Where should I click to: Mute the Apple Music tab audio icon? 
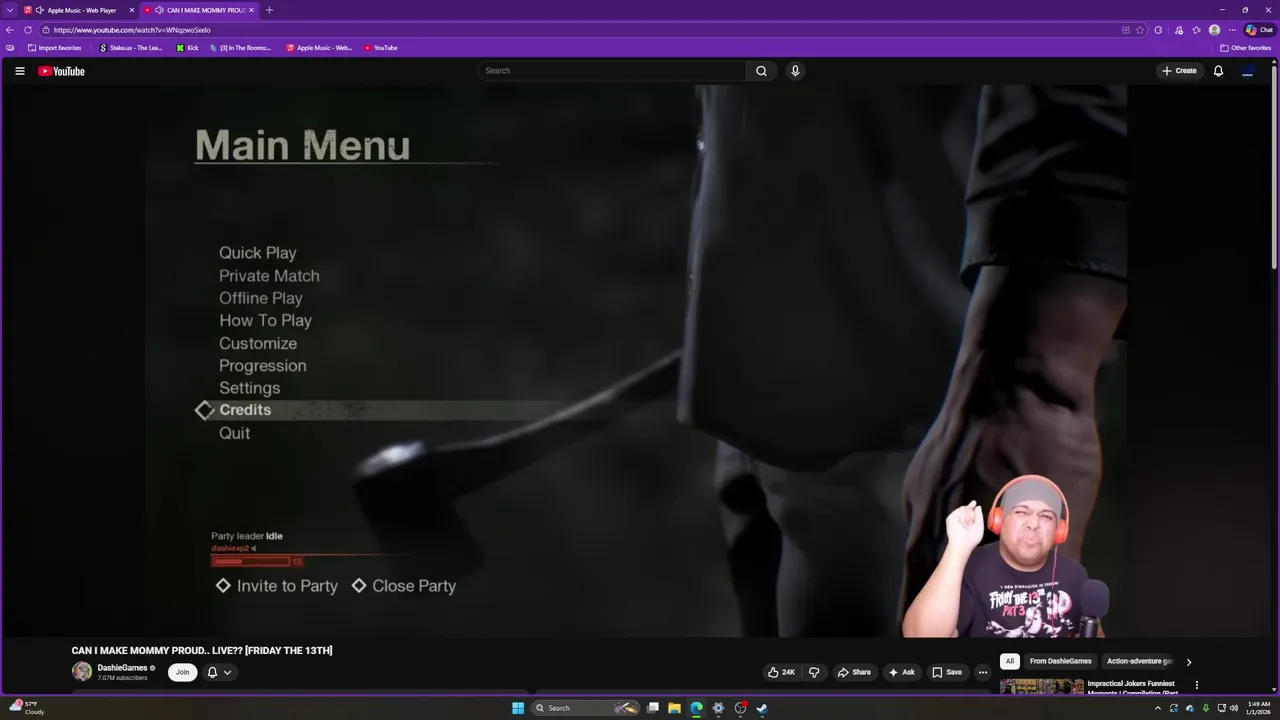click(39, 10)
